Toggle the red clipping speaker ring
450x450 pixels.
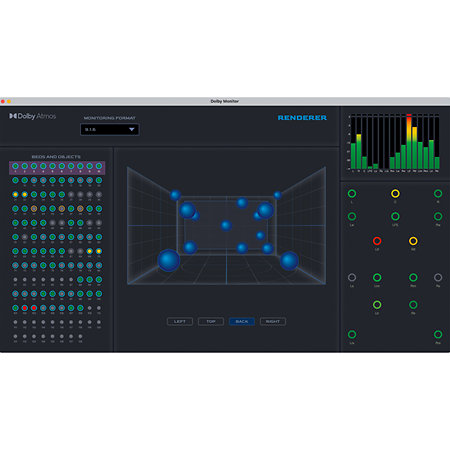[377, 241]
